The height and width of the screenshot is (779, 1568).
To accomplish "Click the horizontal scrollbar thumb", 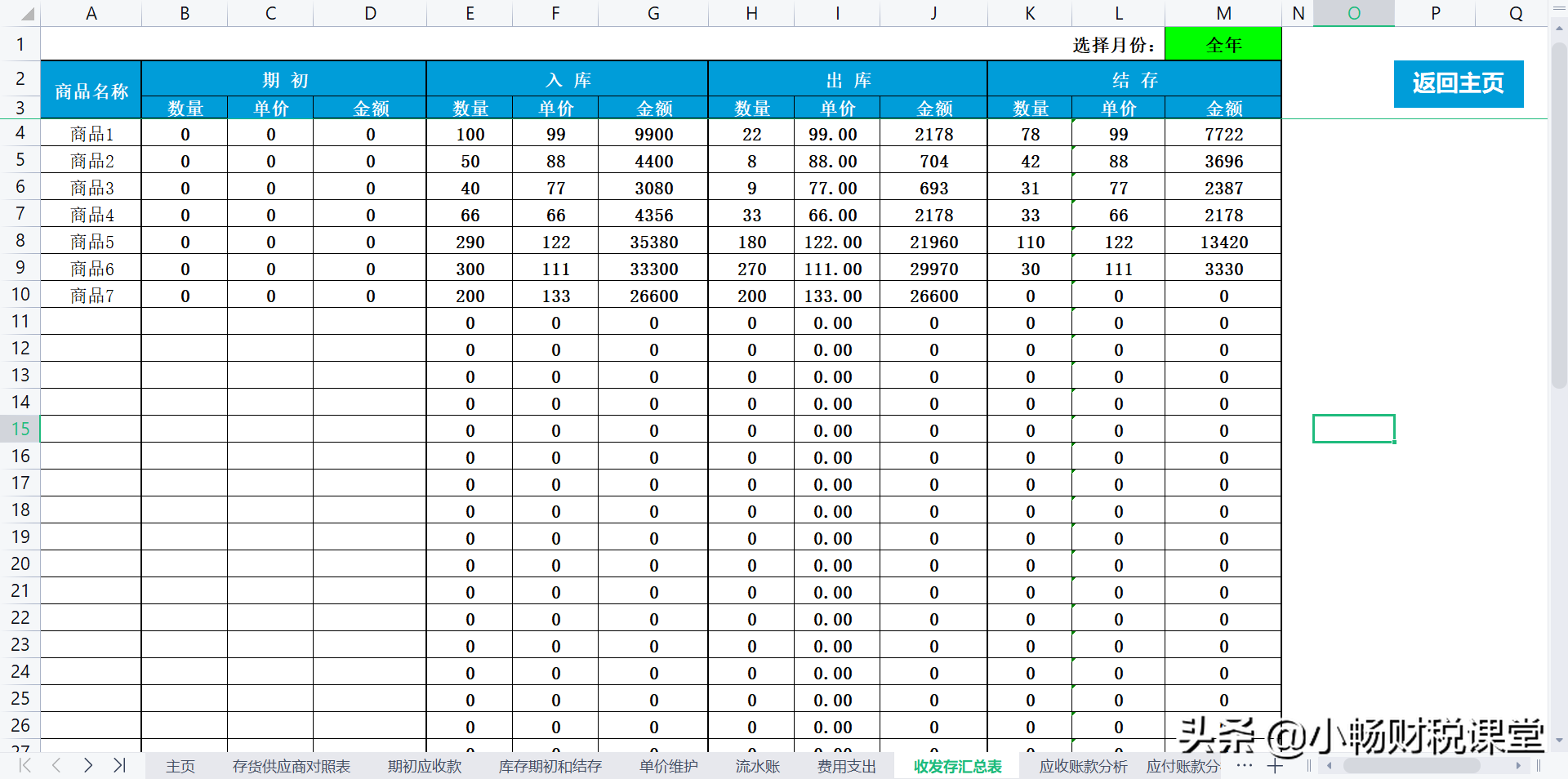I will pos(1412,766).
